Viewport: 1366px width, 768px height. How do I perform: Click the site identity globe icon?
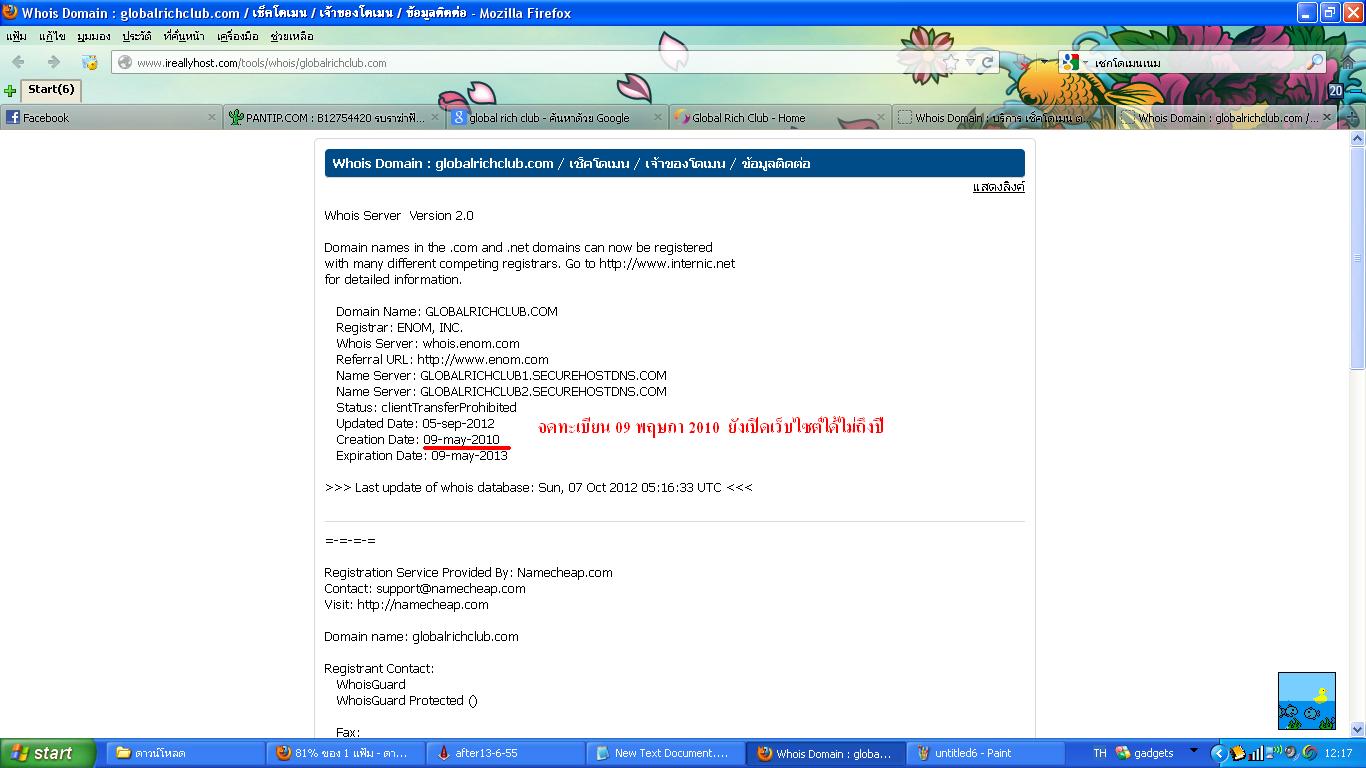125,62
